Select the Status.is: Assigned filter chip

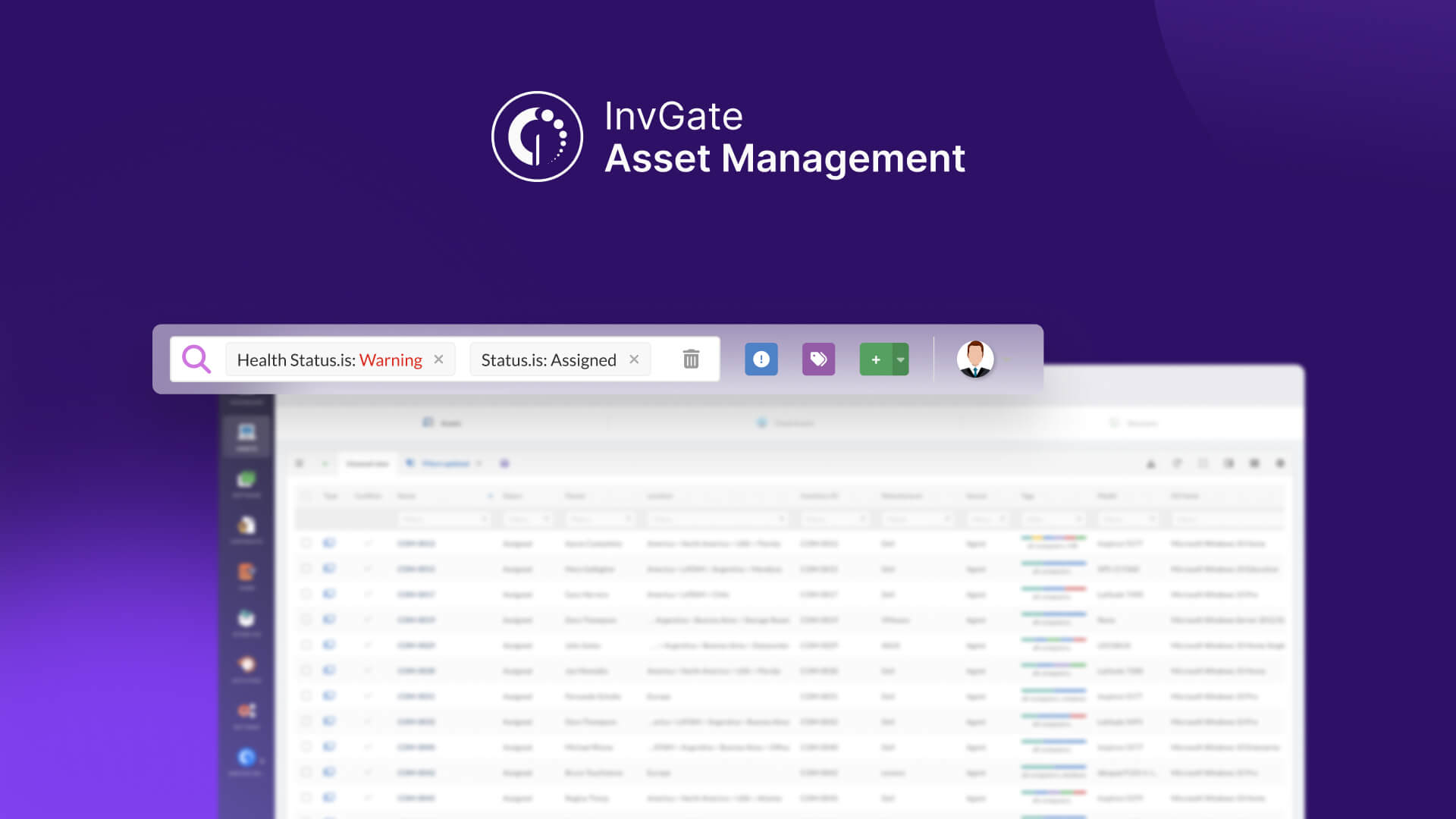560,359
